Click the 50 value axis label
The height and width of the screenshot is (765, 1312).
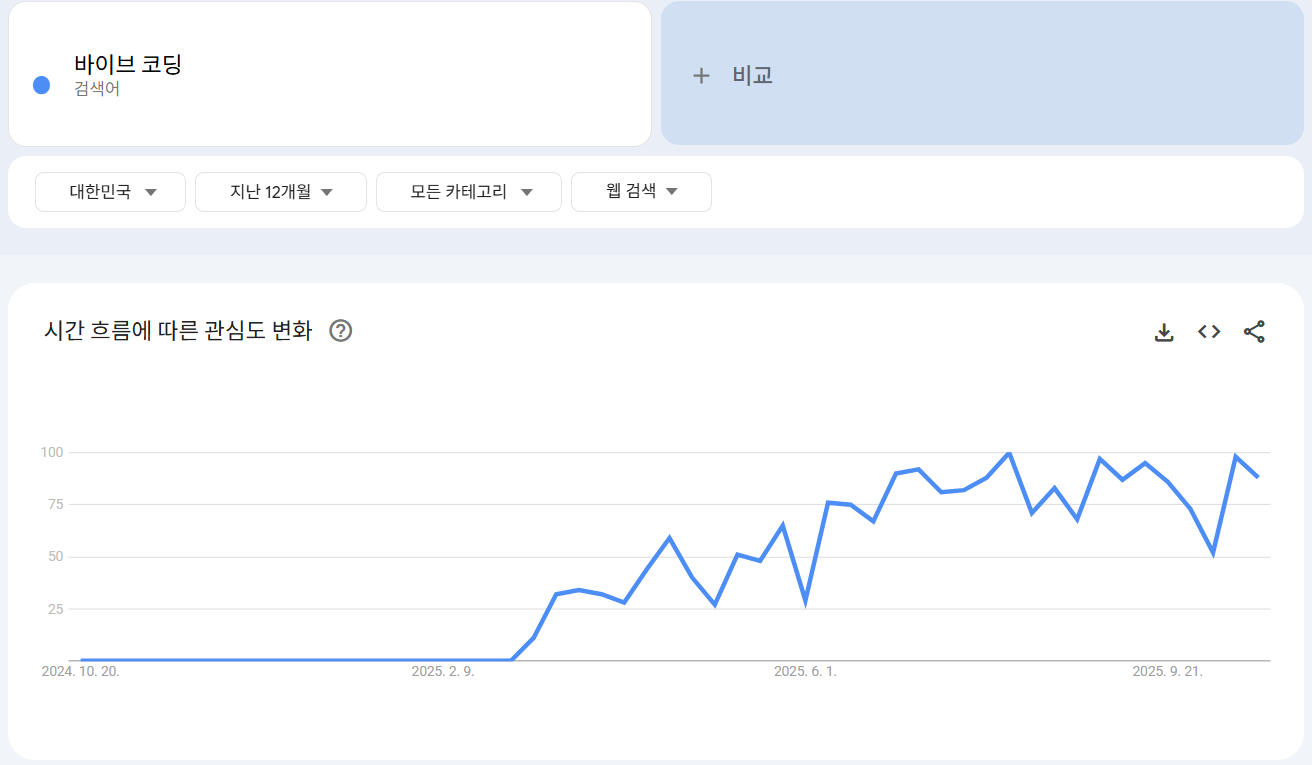tap(56, 556)
